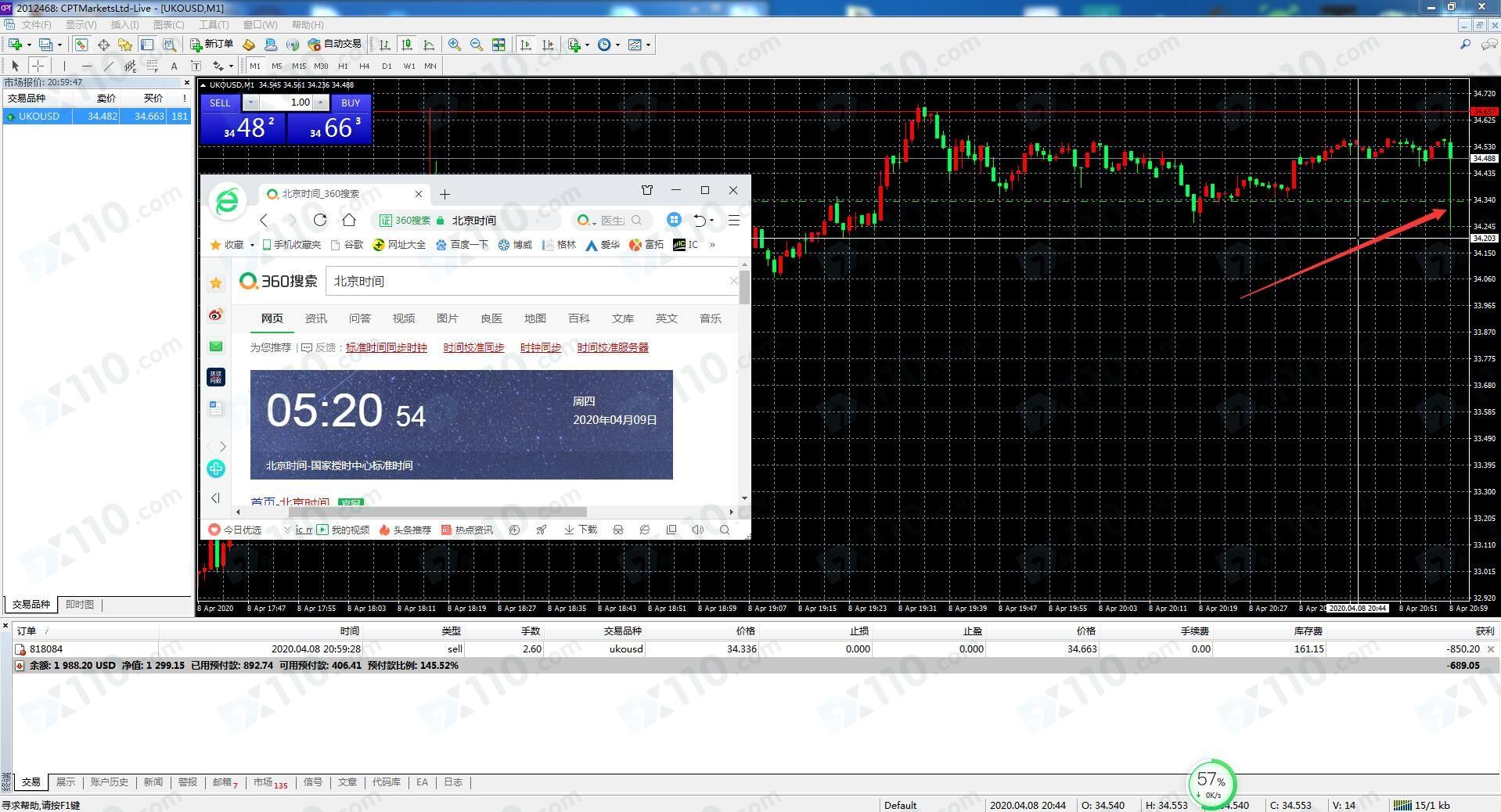Go to the 360 browser home page
1501x812 pixels.
click(349, 220)
